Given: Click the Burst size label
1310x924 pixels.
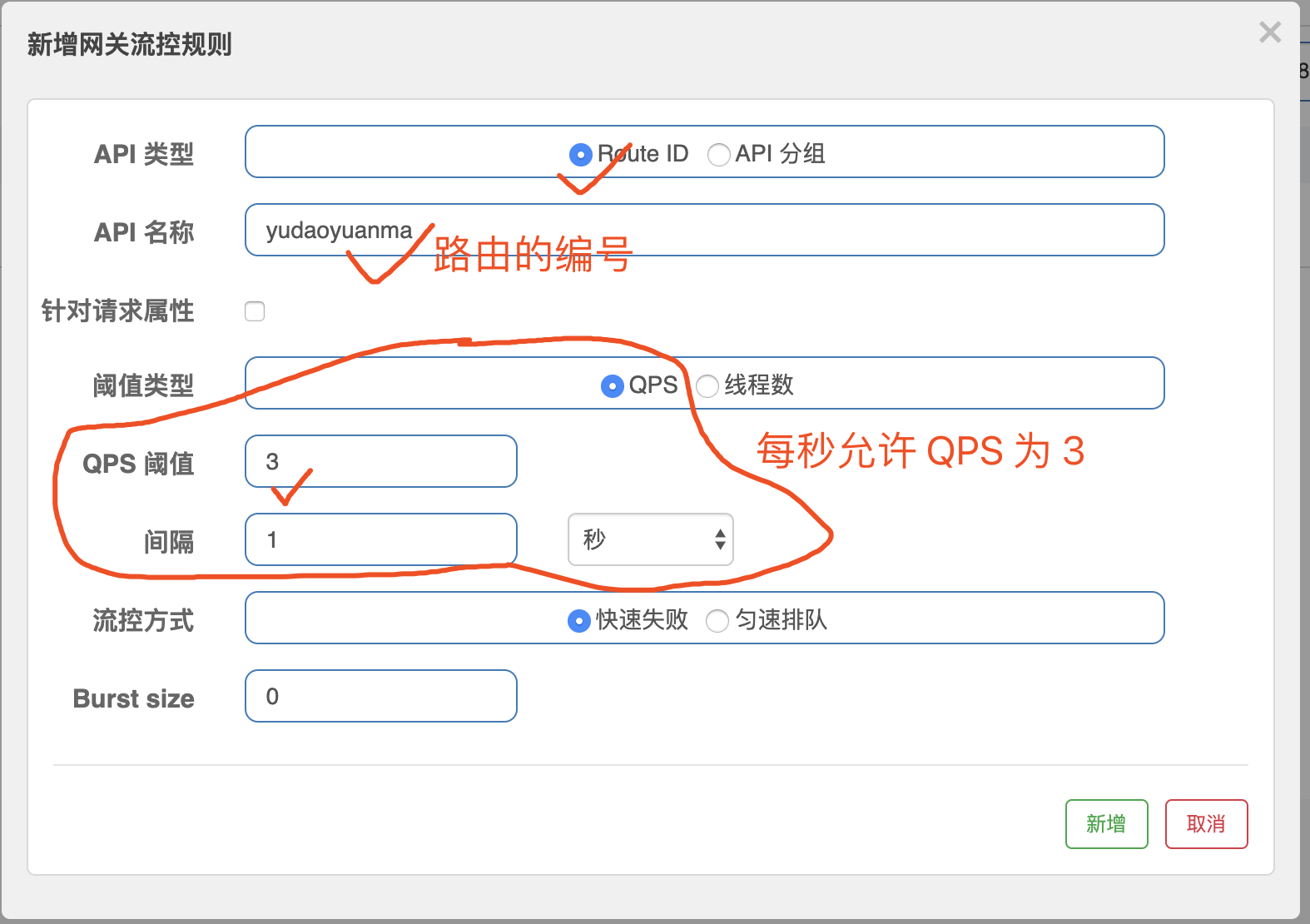Looking at the screenshot, I should point(134,698).
